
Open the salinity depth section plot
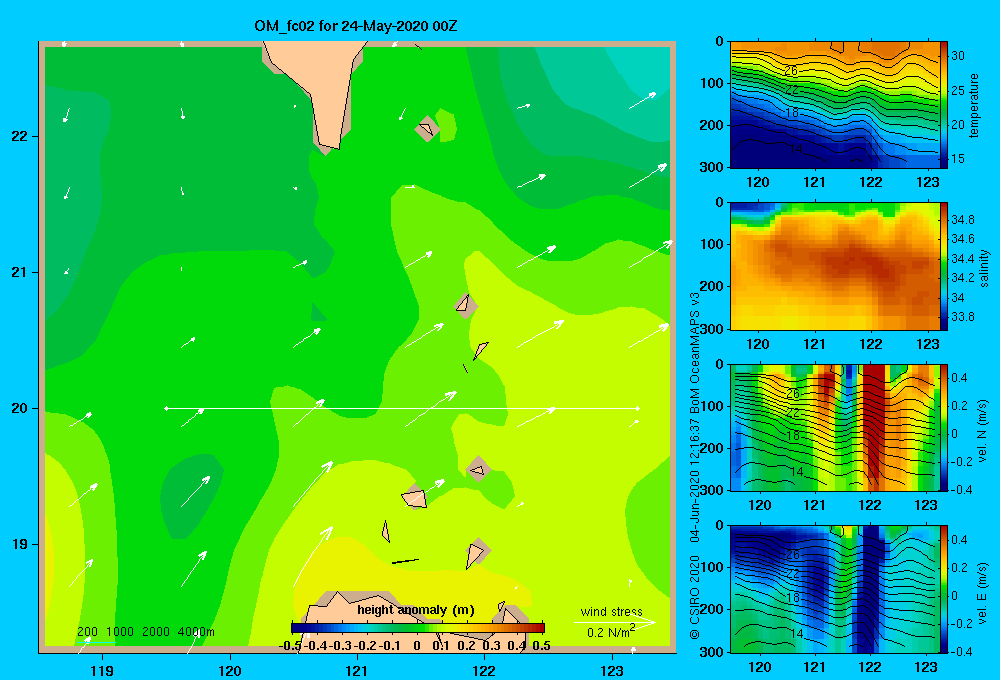tap(835, 266)
